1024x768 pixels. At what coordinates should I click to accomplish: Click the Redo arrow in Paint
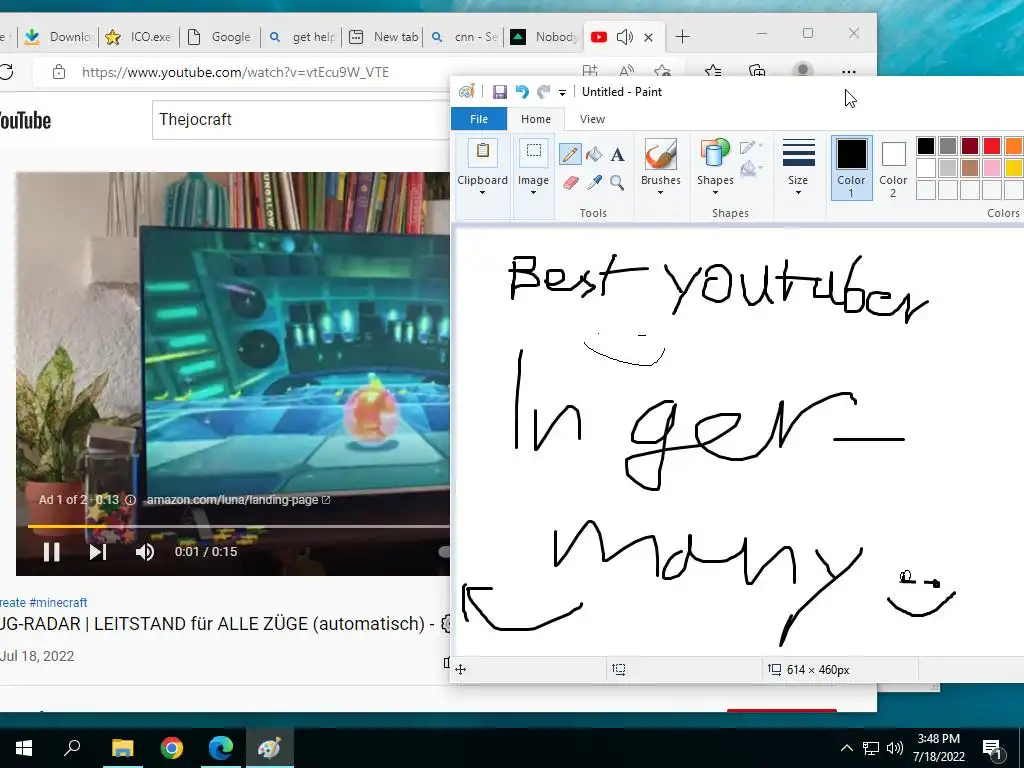pos(543,92)
